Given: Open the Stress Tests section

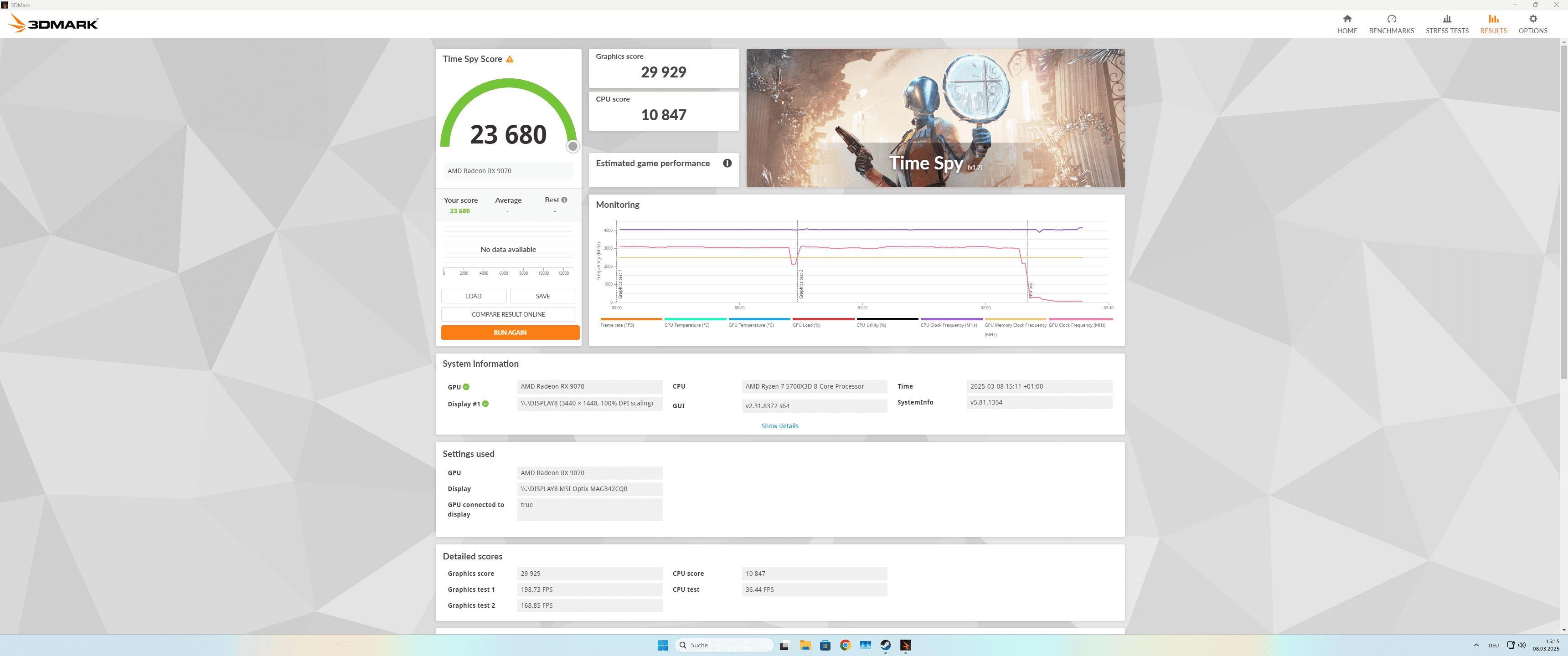Looking at the screenshot, I should [1446, 24].
